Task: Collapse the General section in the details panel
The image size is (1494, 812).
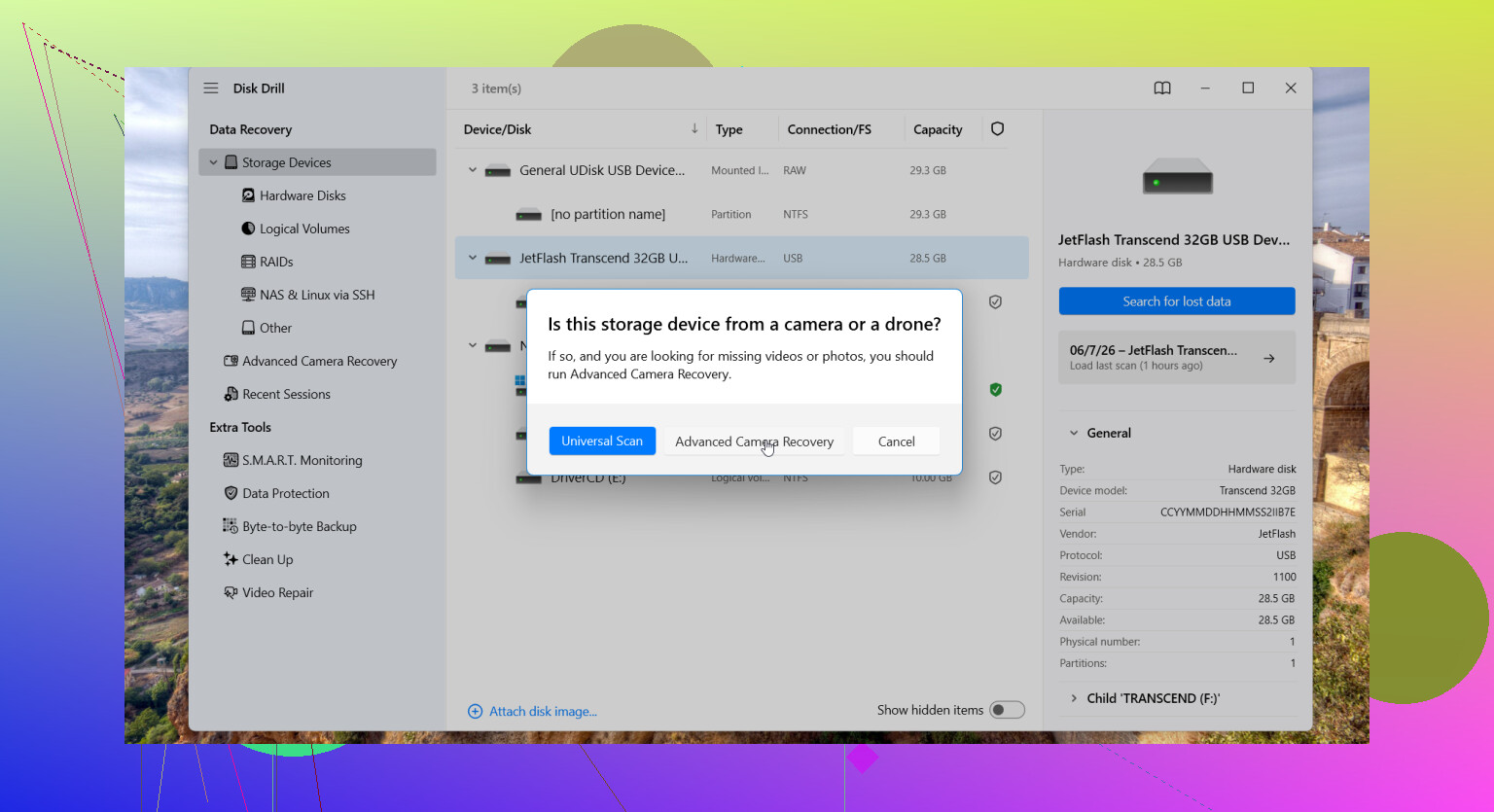Action: point(1074,433)
